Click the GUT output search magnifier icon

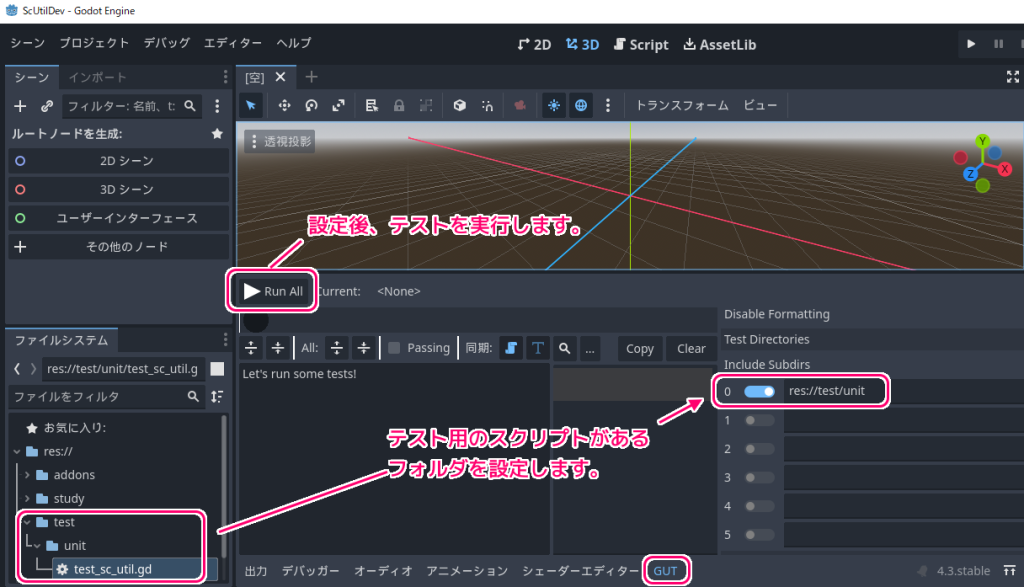pos(564,348)
